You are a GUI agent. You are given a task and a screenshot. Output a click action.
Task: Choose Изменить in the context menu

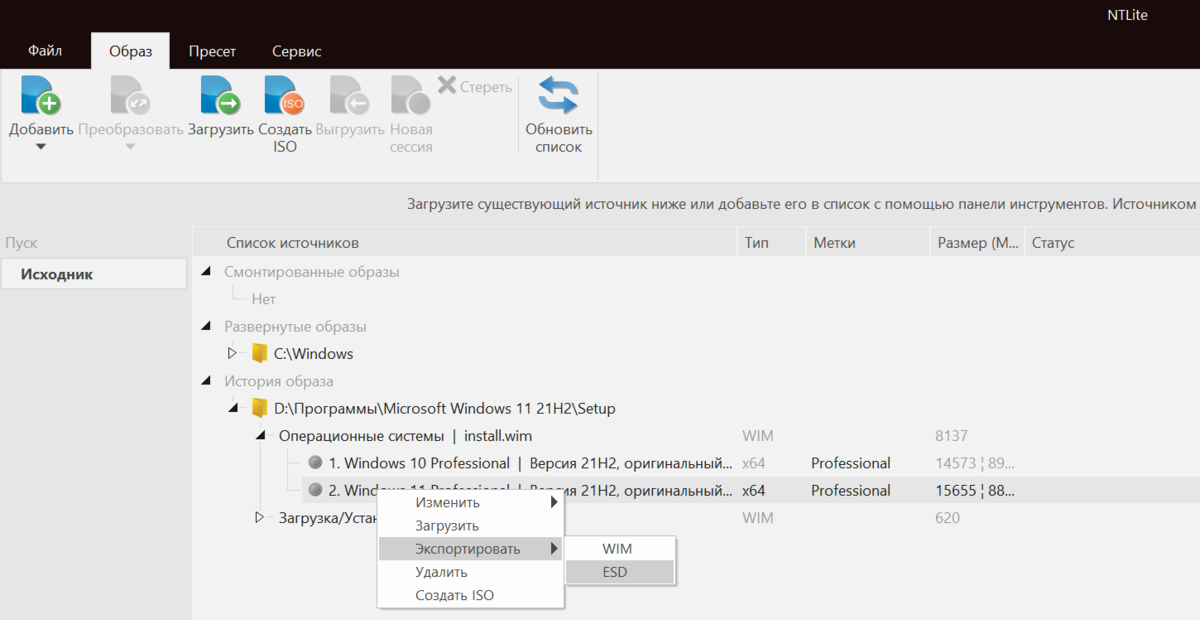click(x=470, y=502)
